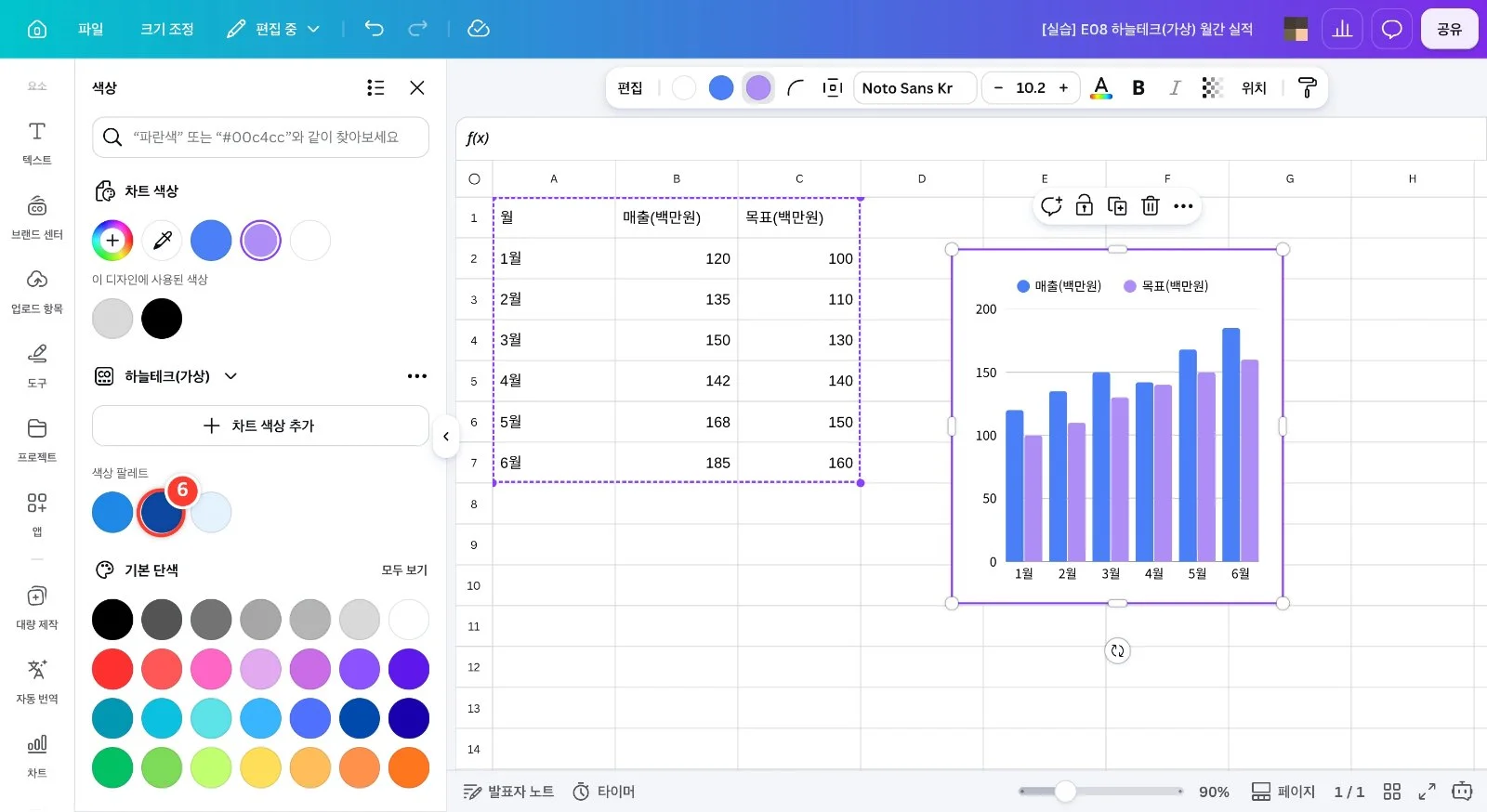This screenshot has width=1487, height=812.
Task: Click 차트 색상 추가 button
Action: pyautogui.click(x=260, y=426)
